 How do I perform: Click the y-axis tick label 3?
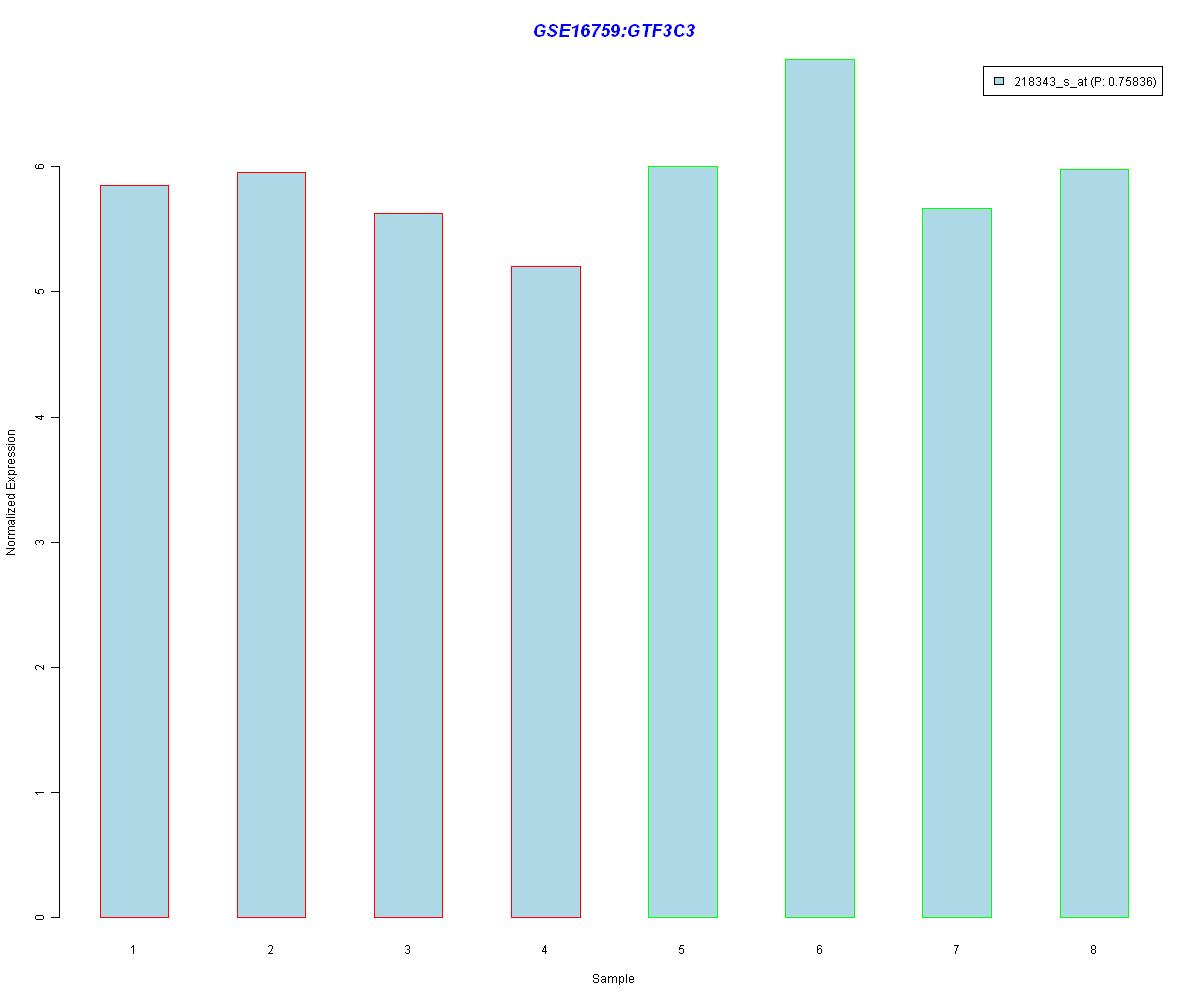click(x=39, y=542)
